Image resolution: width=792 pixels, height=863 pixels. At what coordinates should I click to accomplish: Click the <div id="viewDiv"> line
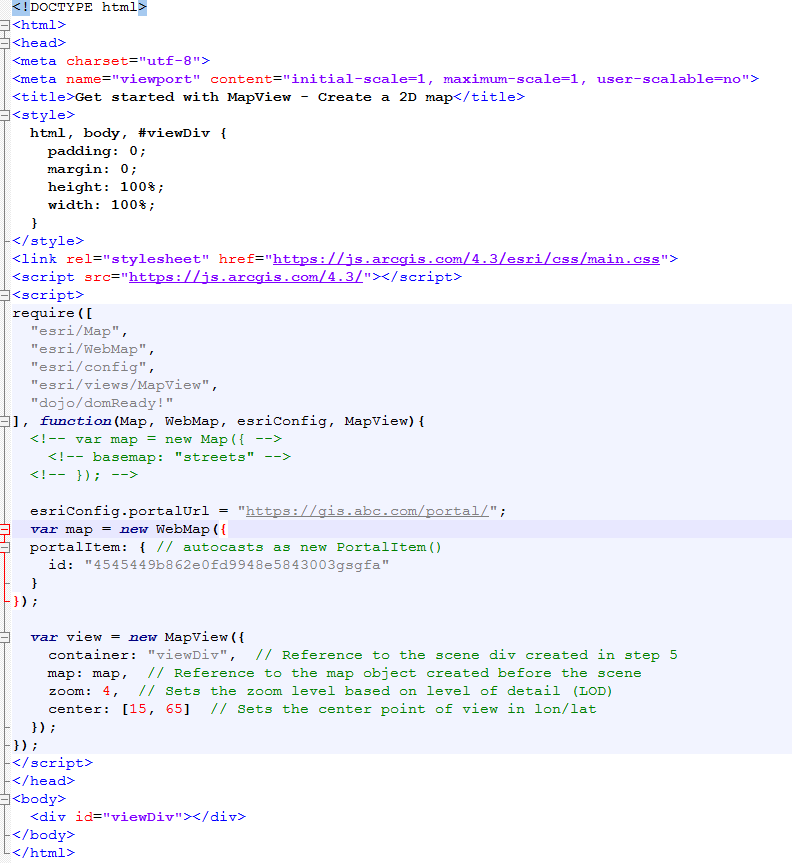[138, 817]
